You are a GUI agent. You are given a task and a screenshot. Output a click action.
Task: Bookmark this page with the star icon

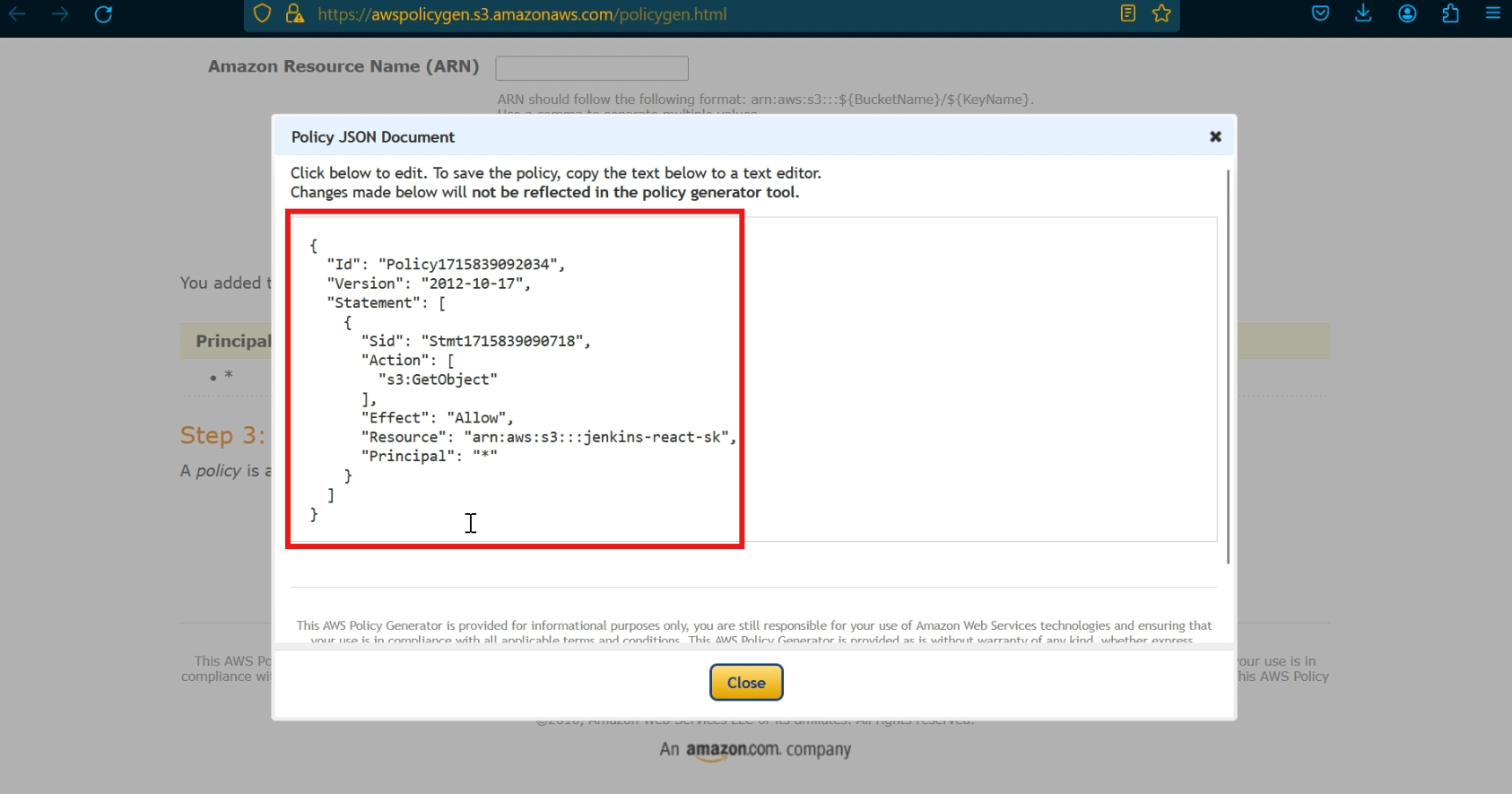(1162, 13)
